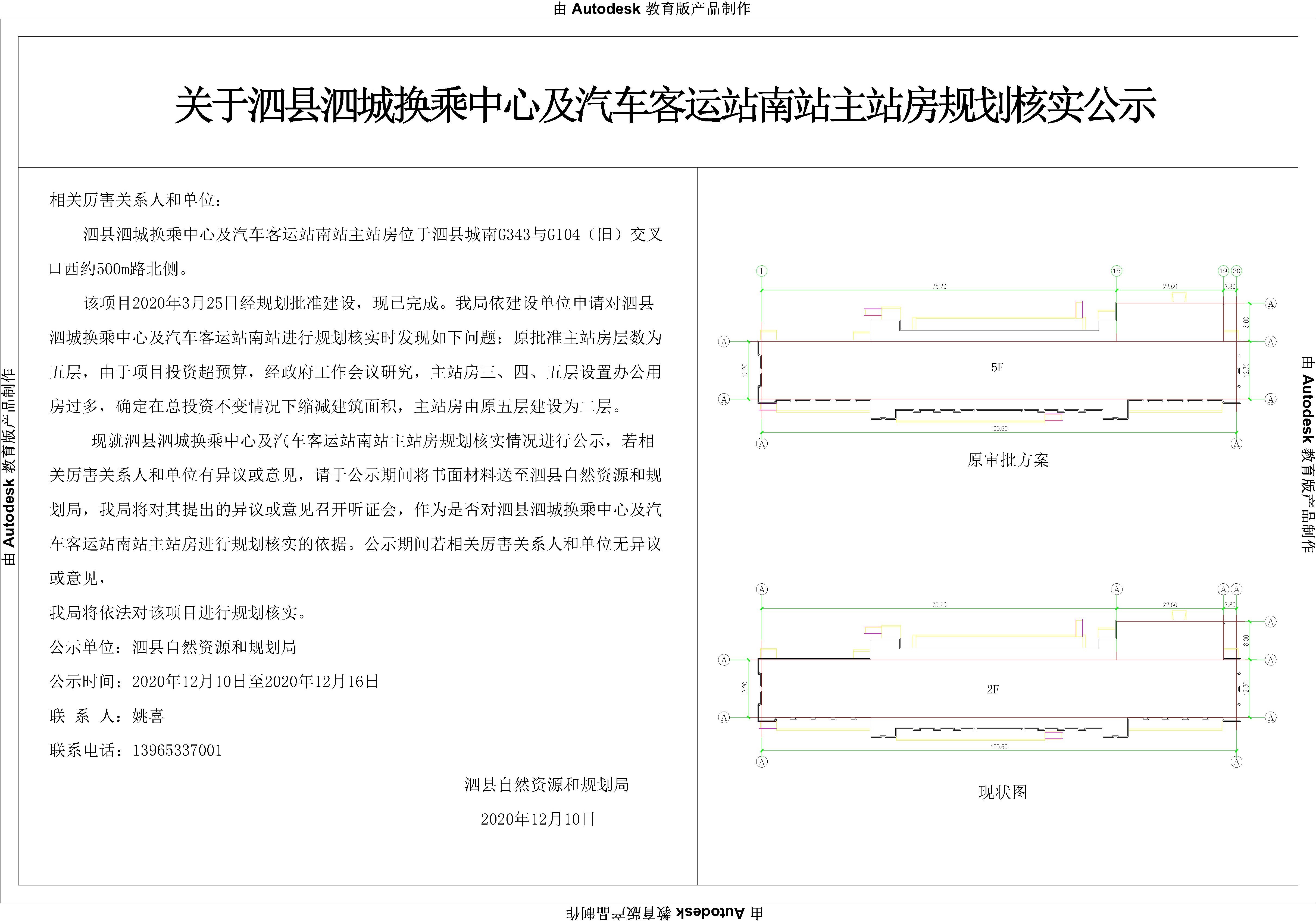Click the title 关于泗县泗城换乘中心…规划核实公示
1316x921 pixels.
(665, 105)
